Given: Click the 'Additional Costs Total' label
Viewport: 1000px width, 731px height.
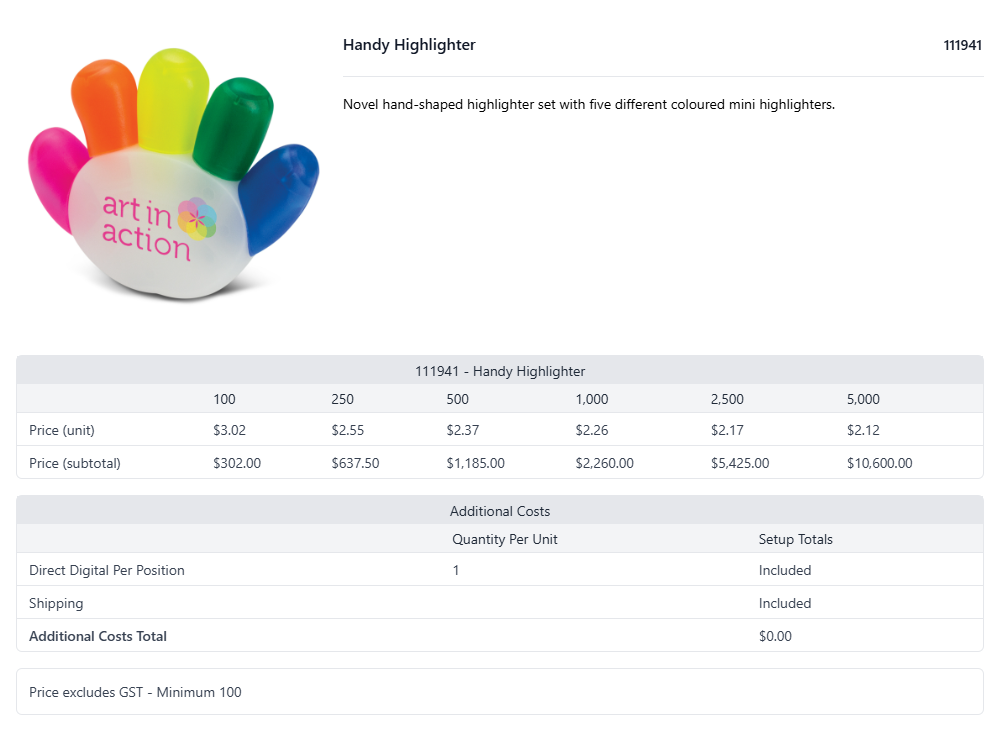Looking at the screenshot, I should (x=98, y=637).
